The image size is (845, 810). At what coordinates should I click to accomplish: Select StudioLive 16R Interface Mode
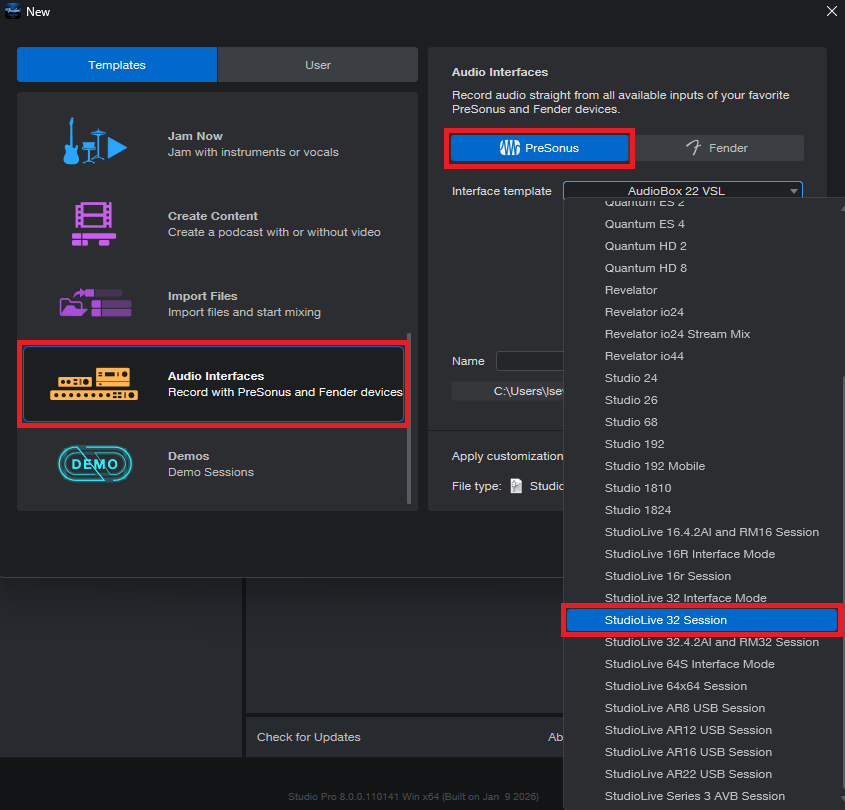point(703,554)
